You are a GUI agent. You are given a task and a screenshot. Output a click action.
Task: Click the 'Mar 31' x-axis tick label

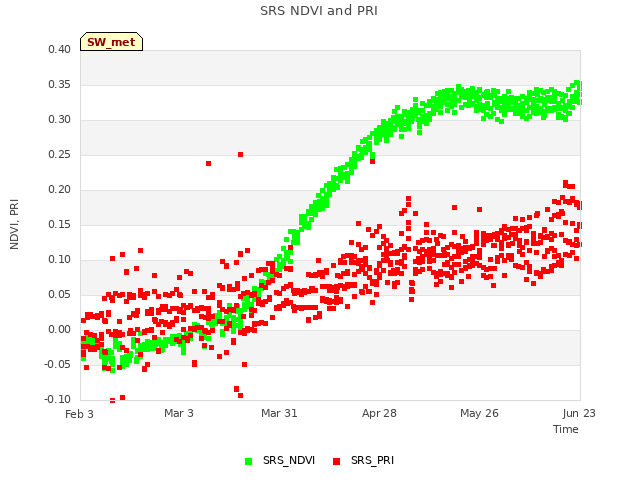point(279,413)
